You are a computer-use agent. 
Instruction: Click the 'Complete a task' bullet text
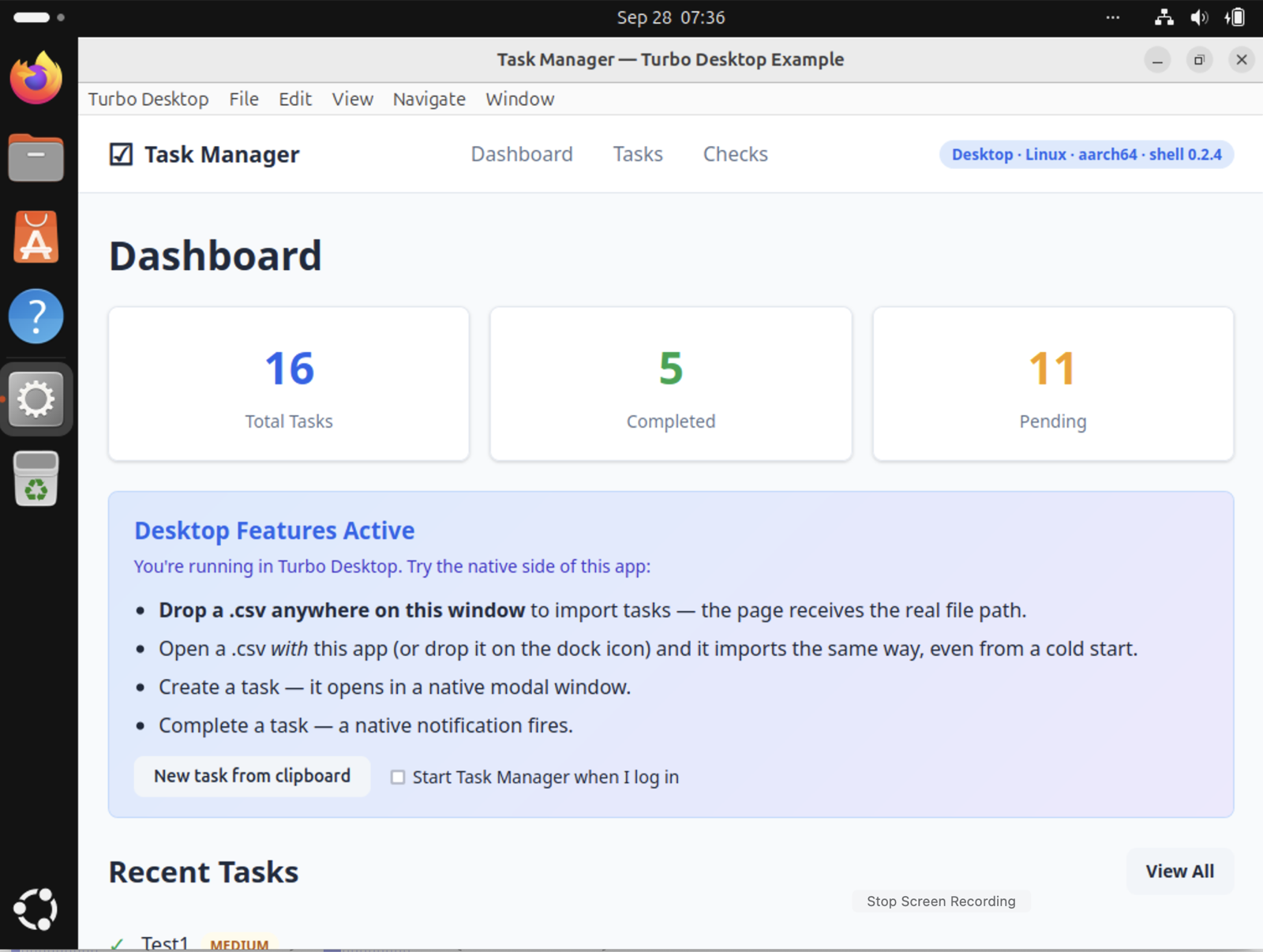[365, 725]
